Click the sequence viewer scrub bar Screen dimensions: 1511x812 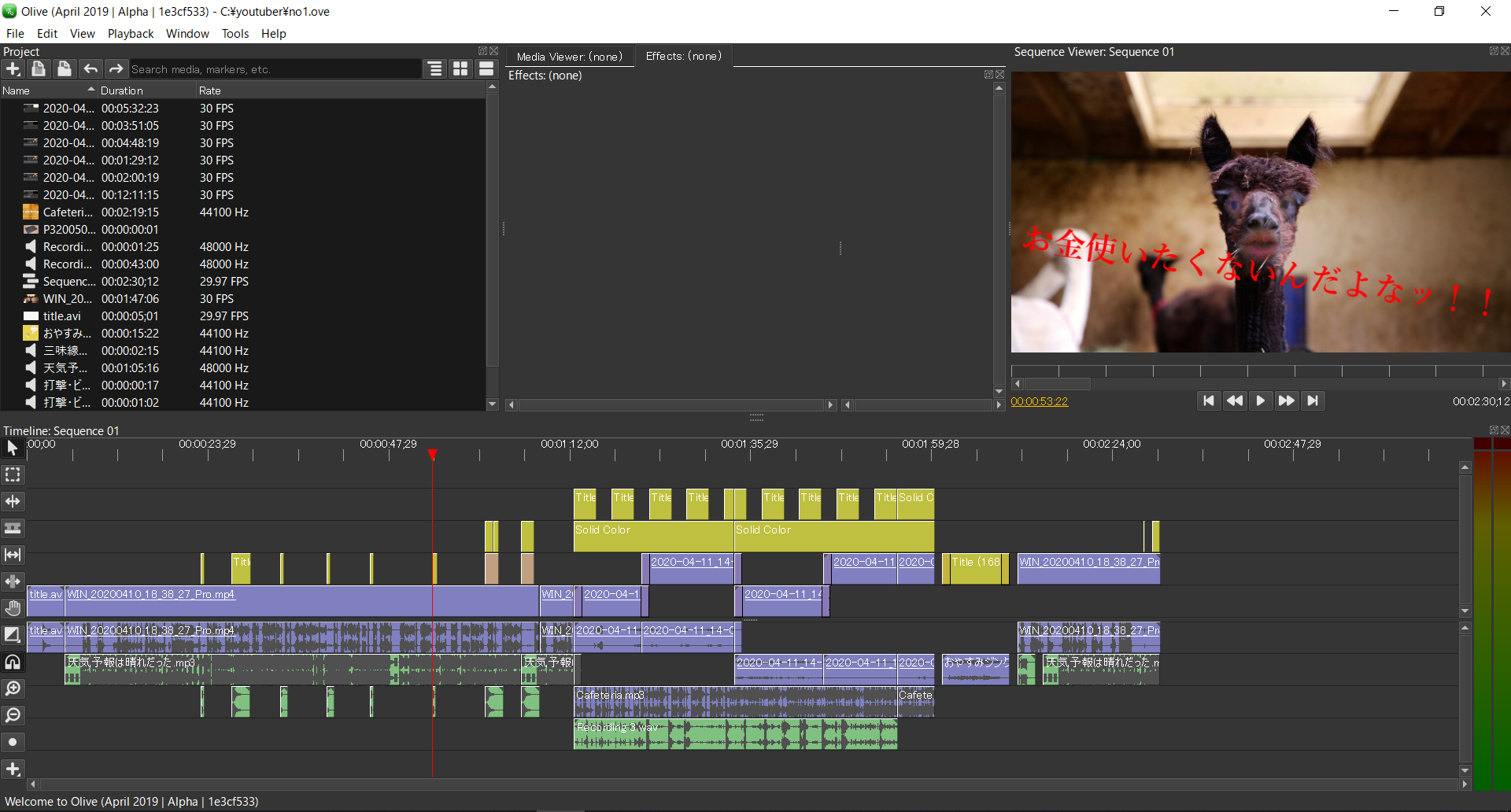pos(1261,370)
